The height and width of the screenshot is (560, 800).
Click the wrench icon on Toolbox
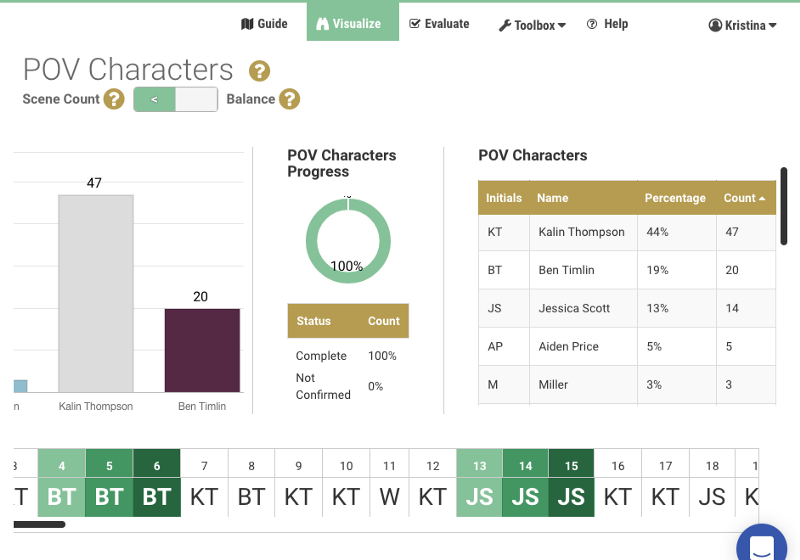click(505, 25)
